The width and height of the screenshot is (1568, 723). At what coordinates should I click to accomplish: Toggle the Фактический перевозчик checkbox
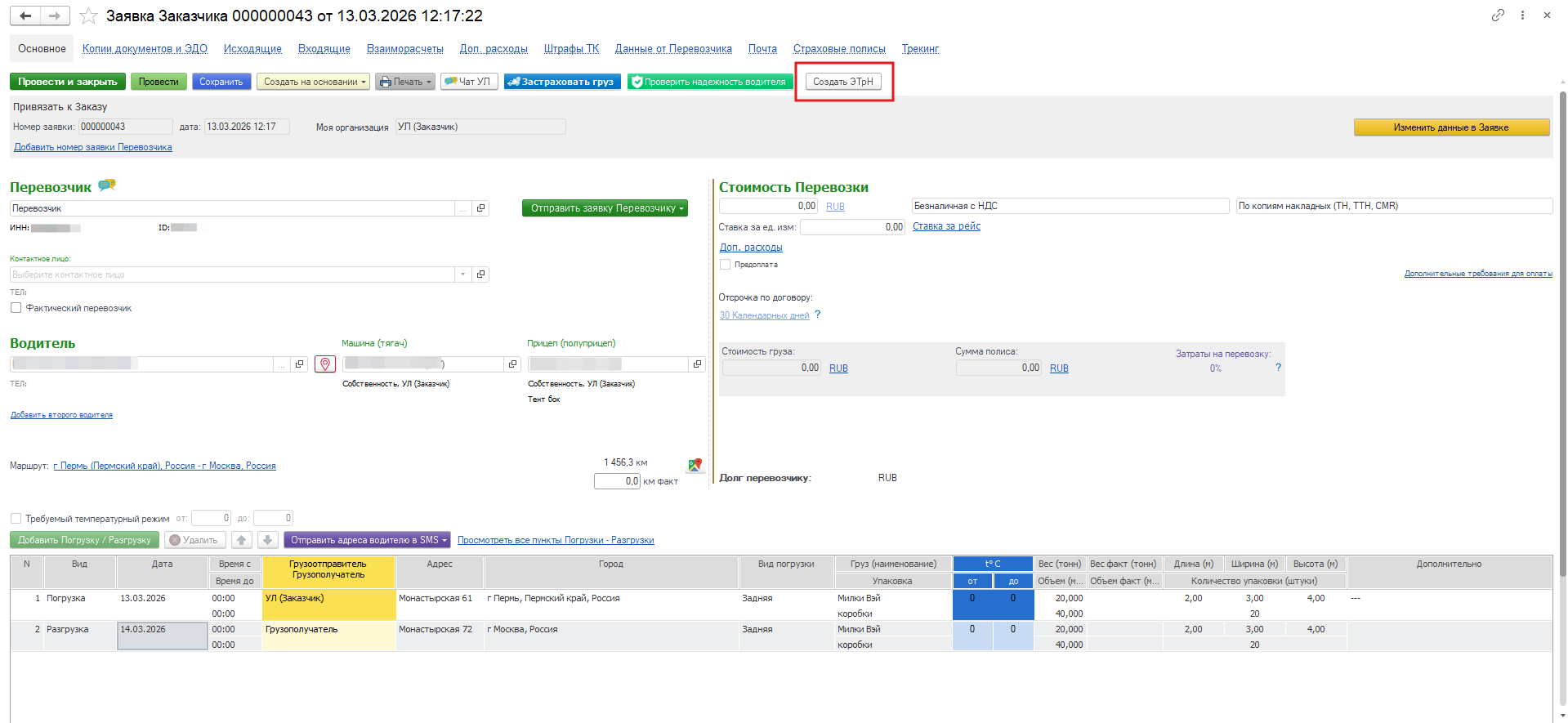pos(16,308)
